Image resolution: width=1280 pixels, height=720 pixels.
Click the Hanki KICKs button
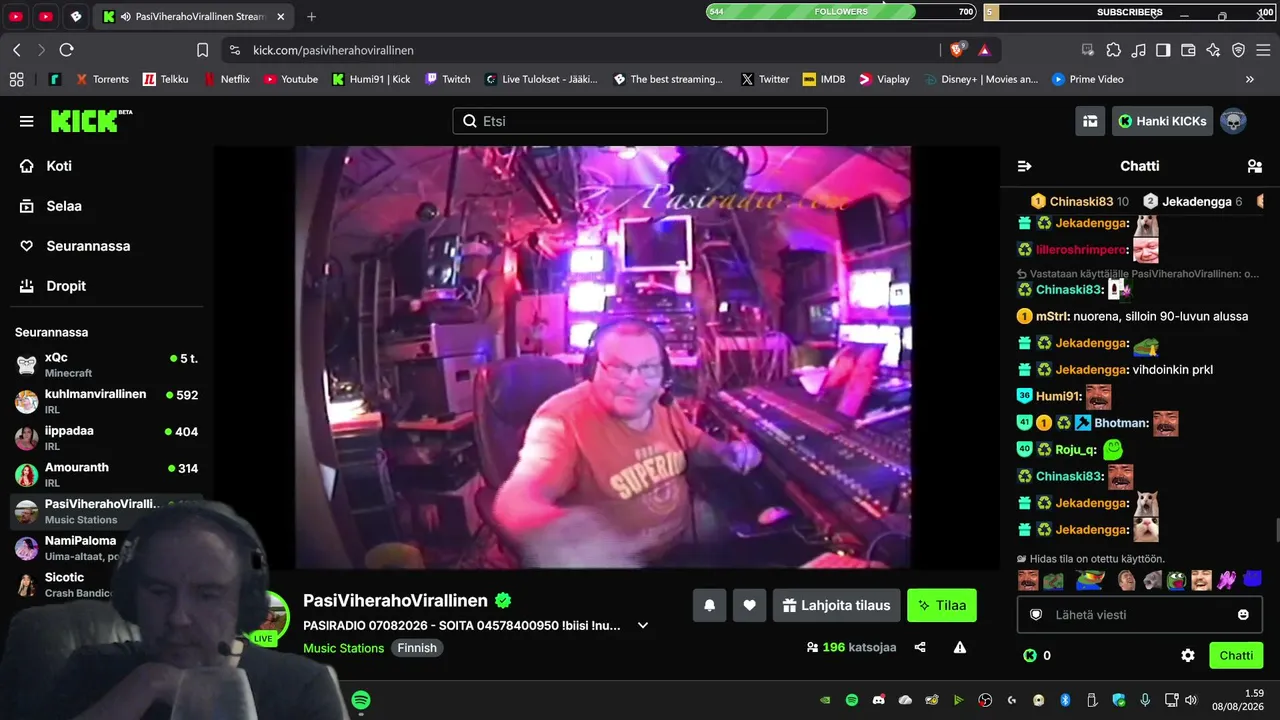pyautogui.click(x=1162, y=121)
